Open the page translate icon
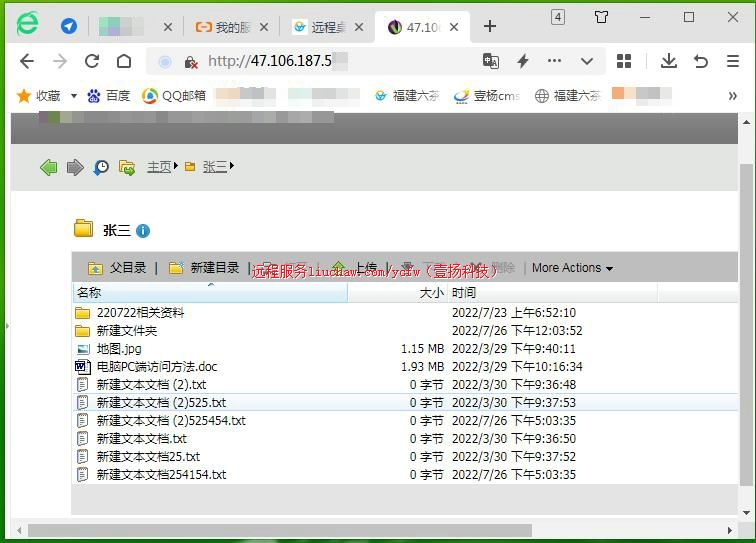Image resolution: width=756 pixels, height=543 pixels. click(491, 61)
